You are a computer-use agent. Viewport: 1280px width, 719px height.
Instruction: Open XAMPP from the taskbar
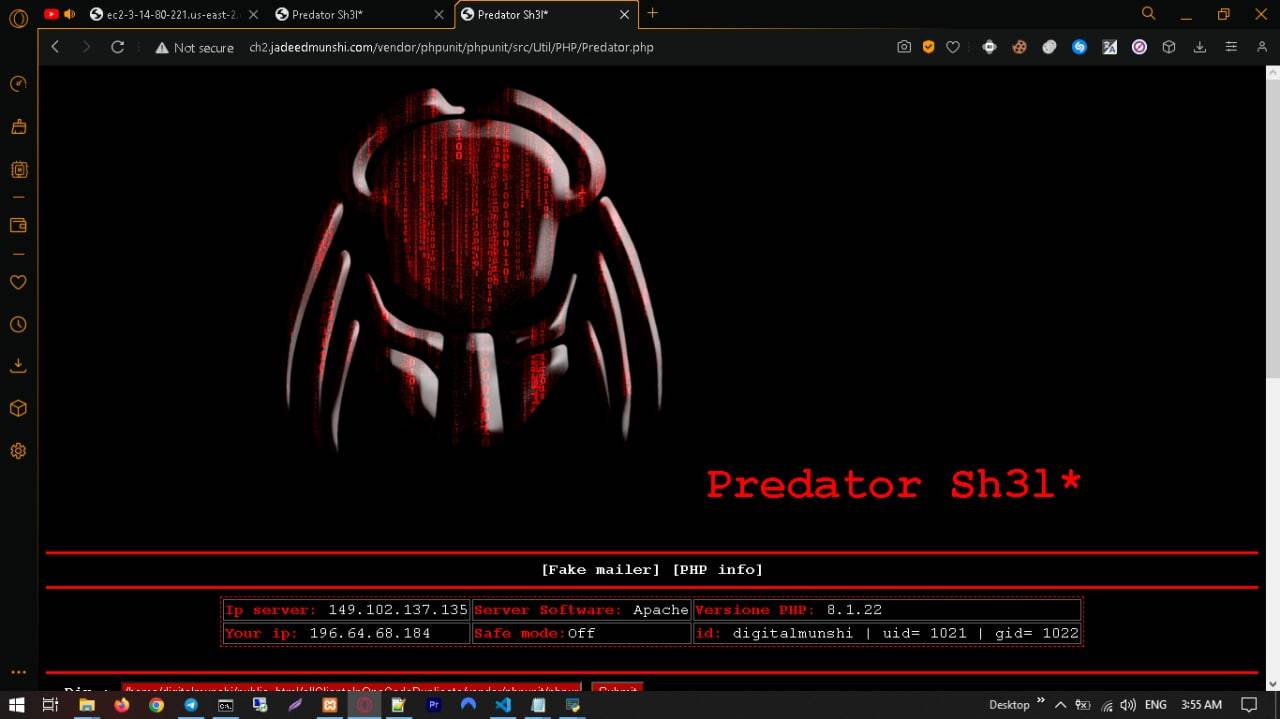330,705
